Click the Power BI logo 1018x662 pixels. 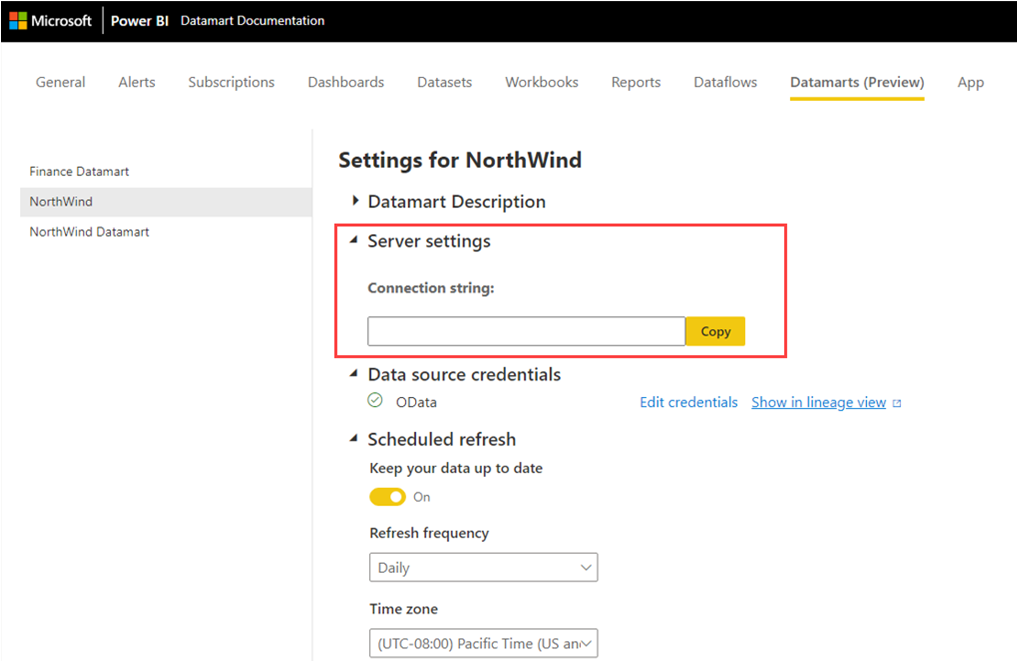[x=139, y=20]
